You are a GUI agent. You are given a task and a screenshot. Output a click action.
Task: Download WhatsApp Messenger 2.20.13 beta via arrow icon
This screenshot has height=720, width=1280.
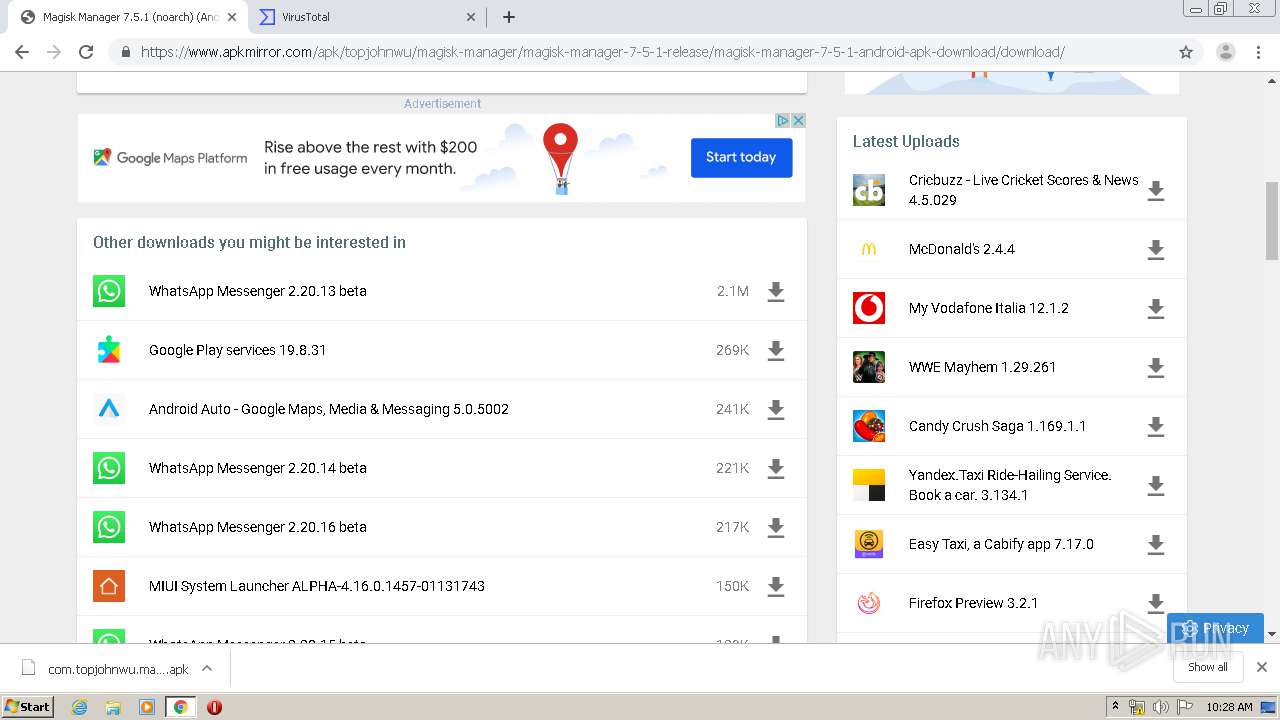point(775,292)
